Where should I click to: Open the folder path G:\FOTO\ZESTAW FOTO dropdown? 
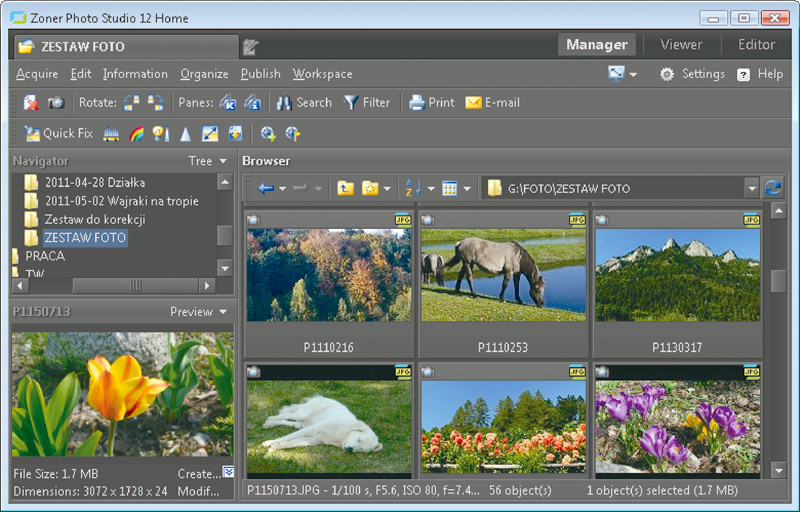(x=751, y=188)
